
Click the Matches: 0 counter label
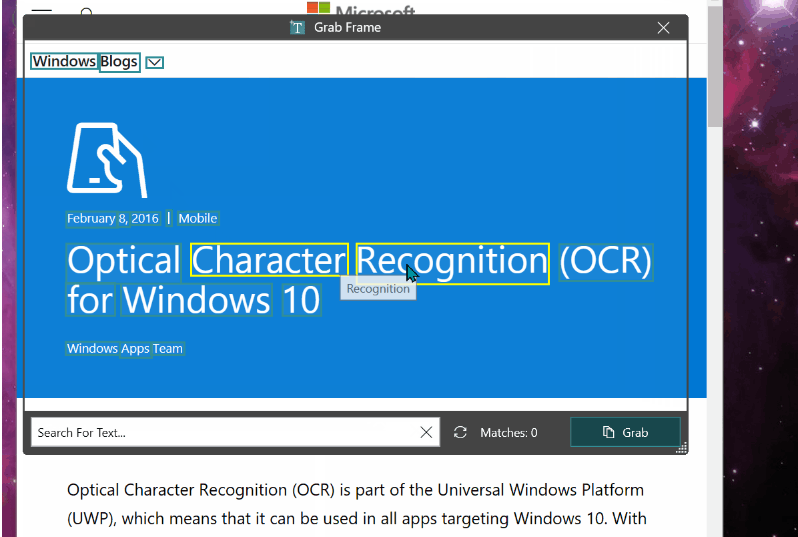pyautogui.click(x=508, y=433)
